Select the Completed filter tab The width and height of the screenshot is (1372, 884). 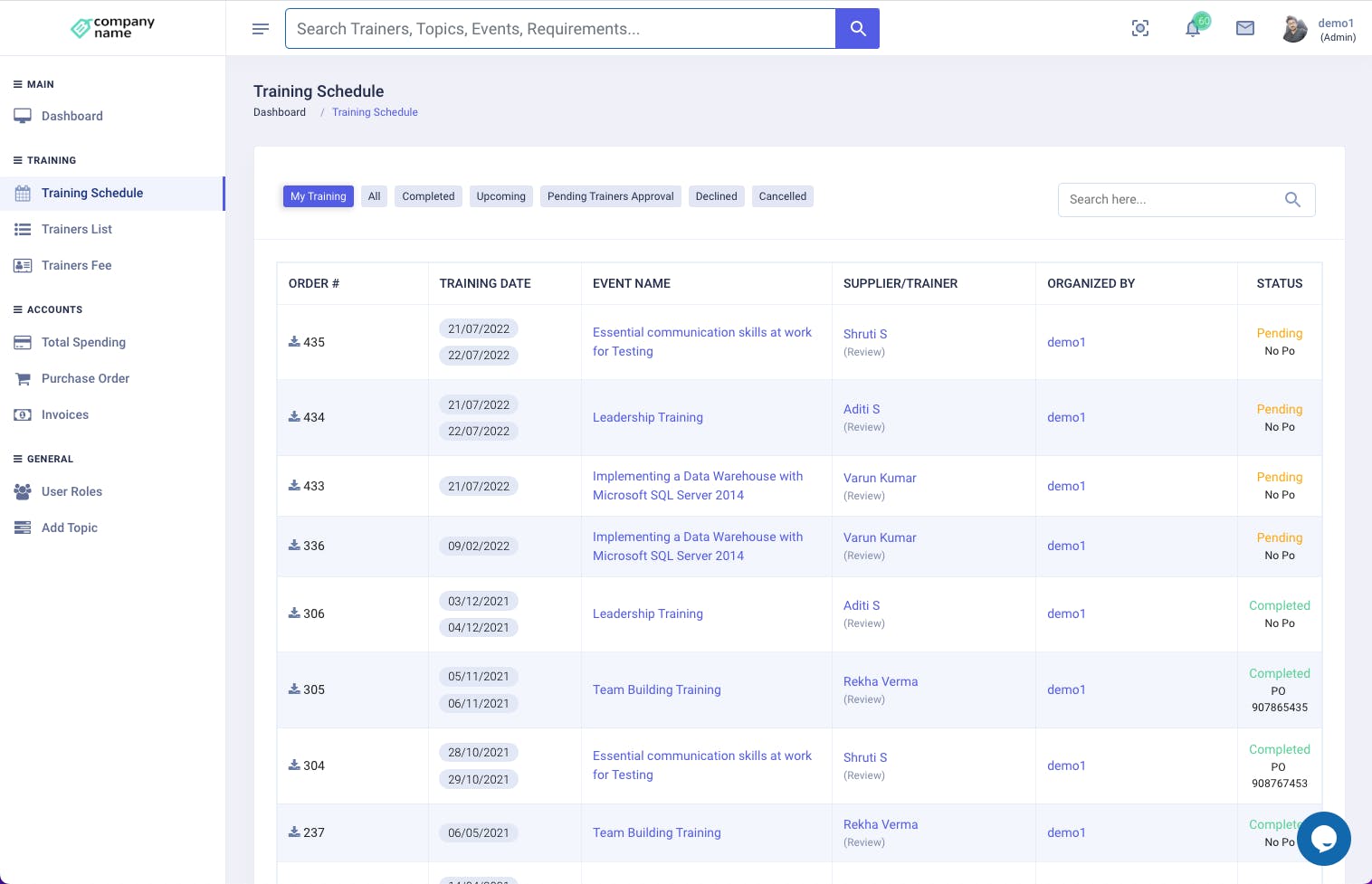pyautogui.click(x=428, y=196)
